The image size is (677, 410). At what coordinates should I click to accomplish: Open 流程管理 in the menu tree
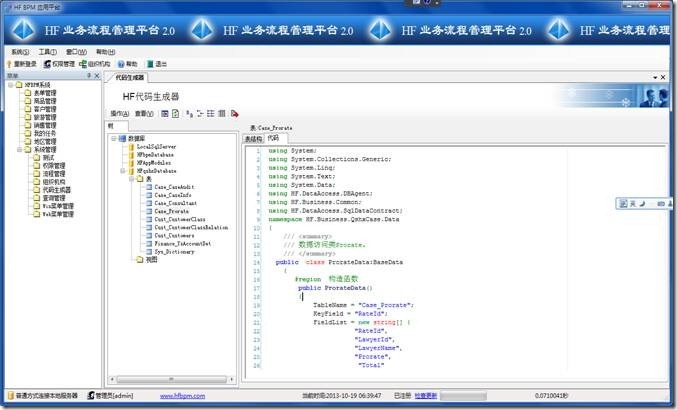[x=49, y=173]
